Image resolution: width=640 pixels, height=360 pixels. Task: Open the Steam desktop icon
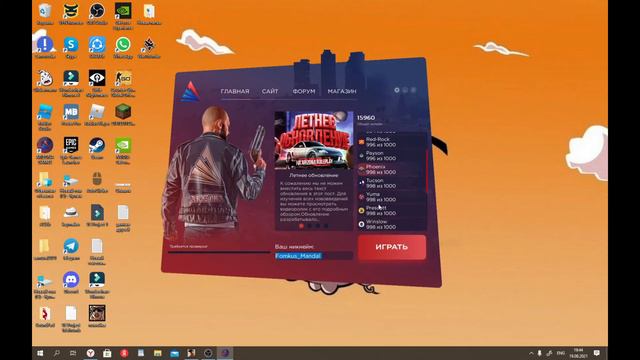(97, 148)
